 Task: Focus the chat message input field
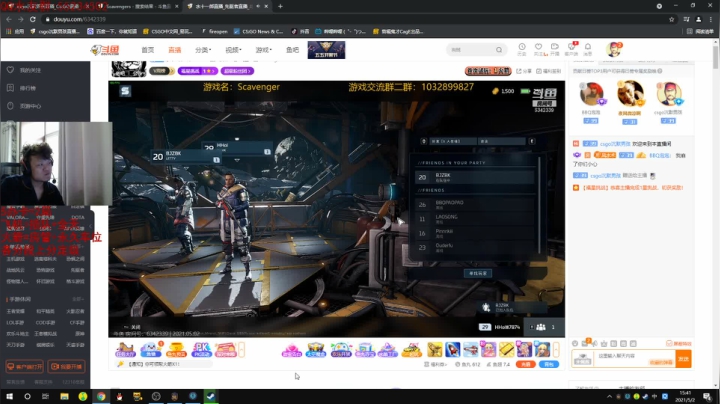pyautogui.click(x=634, y=358)
